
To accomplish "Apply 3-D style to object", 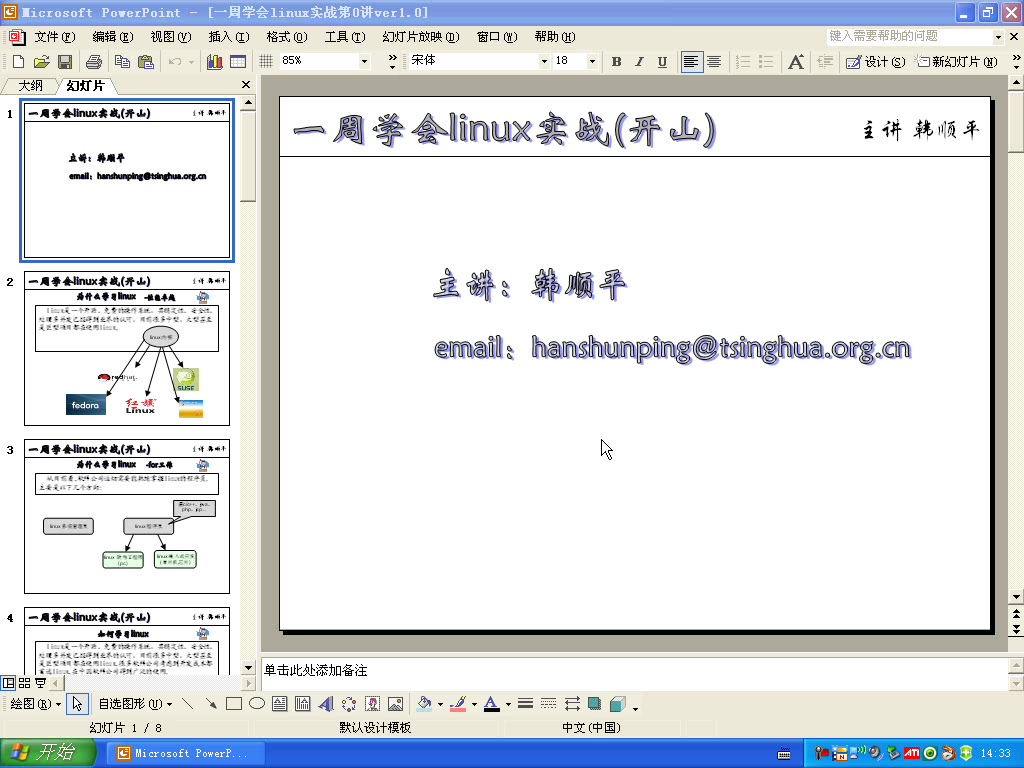I will pos(617,703).
